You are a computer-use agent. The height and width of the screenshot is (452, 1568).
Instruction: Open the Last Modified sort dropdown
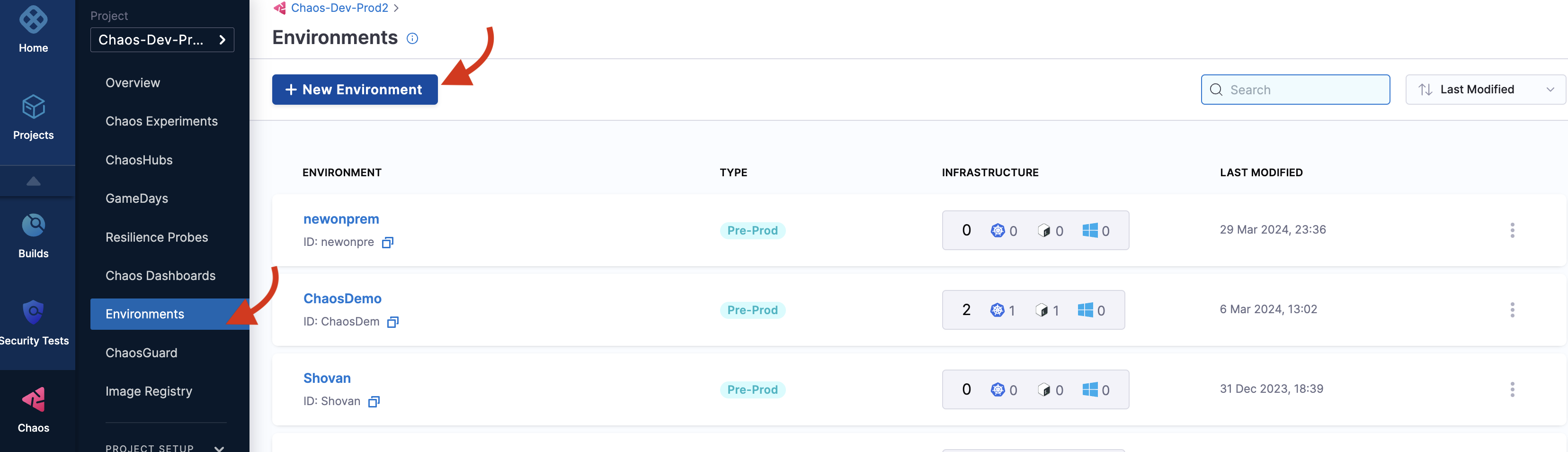click(1485, 90)
